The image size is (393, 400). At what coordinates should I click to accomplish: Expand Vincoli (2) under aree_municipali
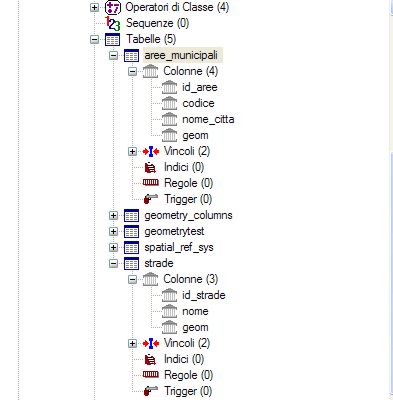133,151
